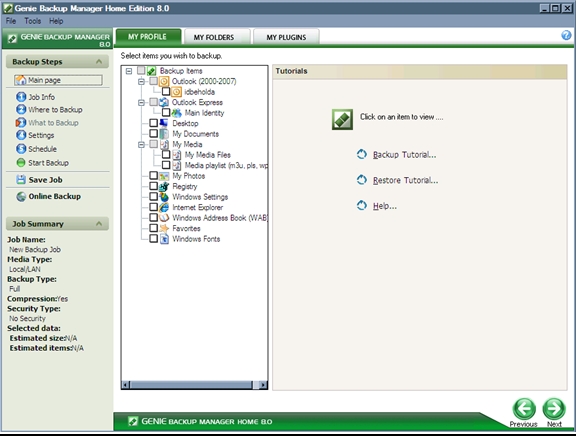Click the Windows Address Book icon

coord(164,218)
